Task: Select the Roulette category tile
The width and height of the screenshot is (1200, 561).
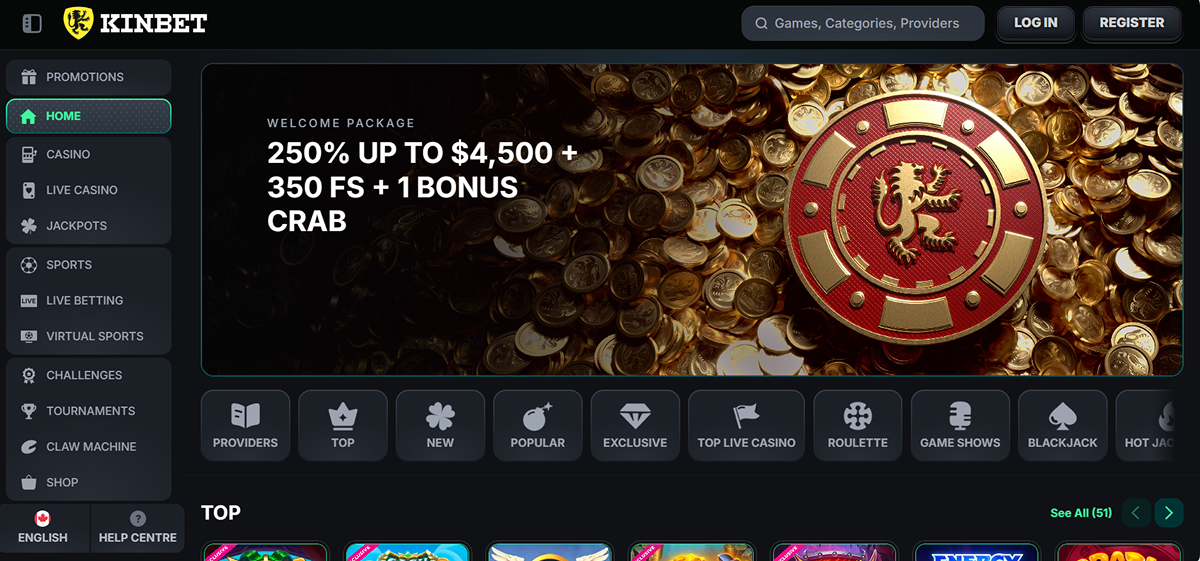Action: click(858, 425)
